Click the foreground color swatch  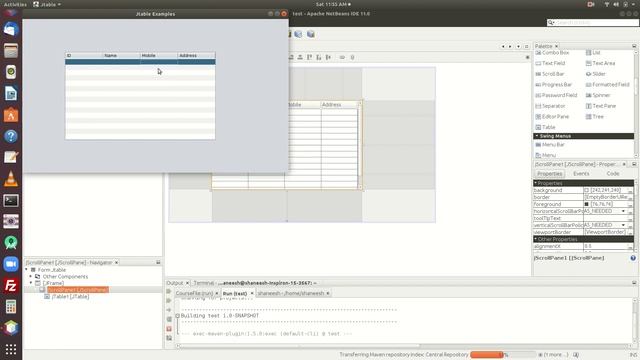[x=587, y=204]
